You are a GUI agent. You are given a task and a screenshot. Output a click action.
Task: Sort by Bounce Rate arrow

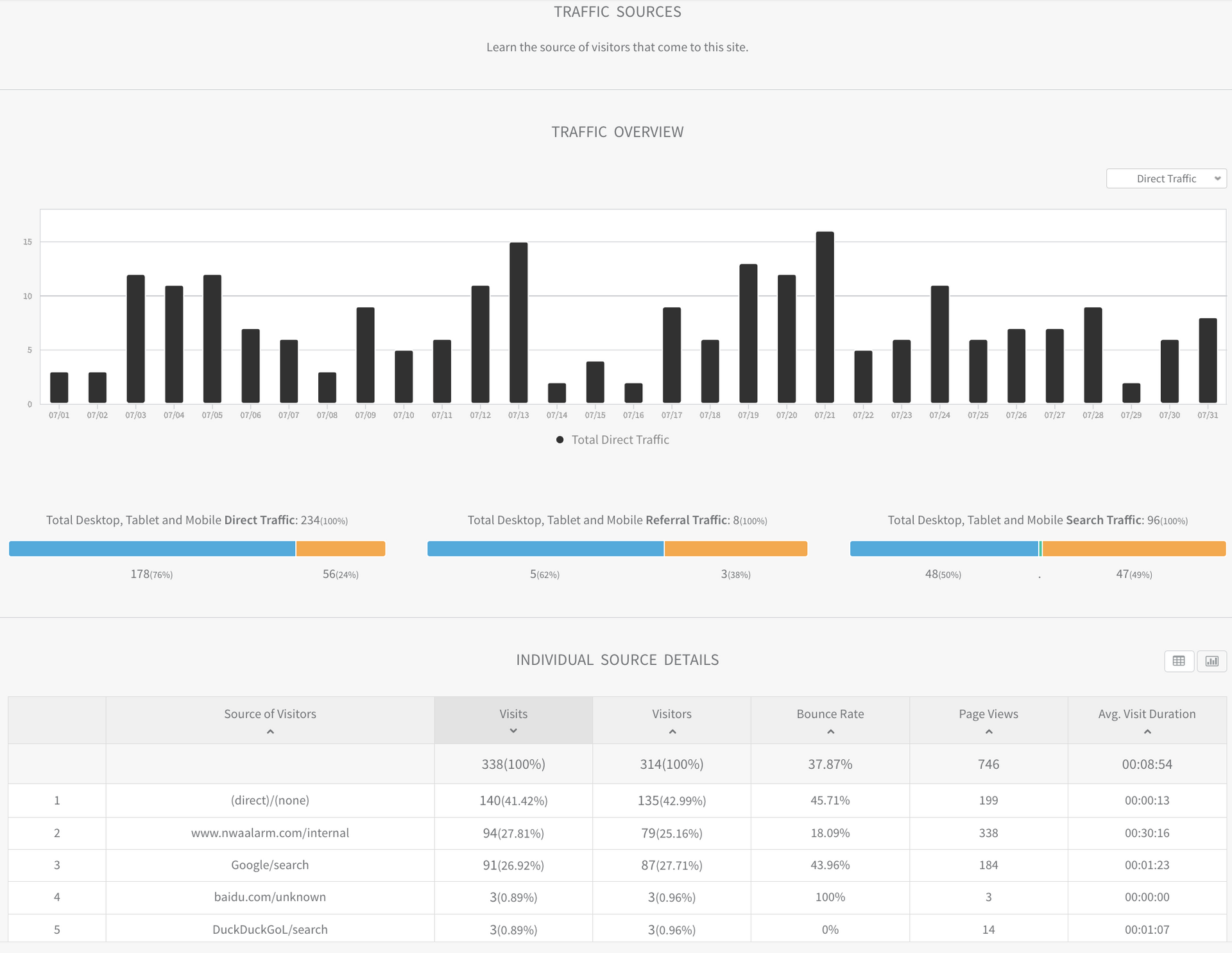click(830, 732)
